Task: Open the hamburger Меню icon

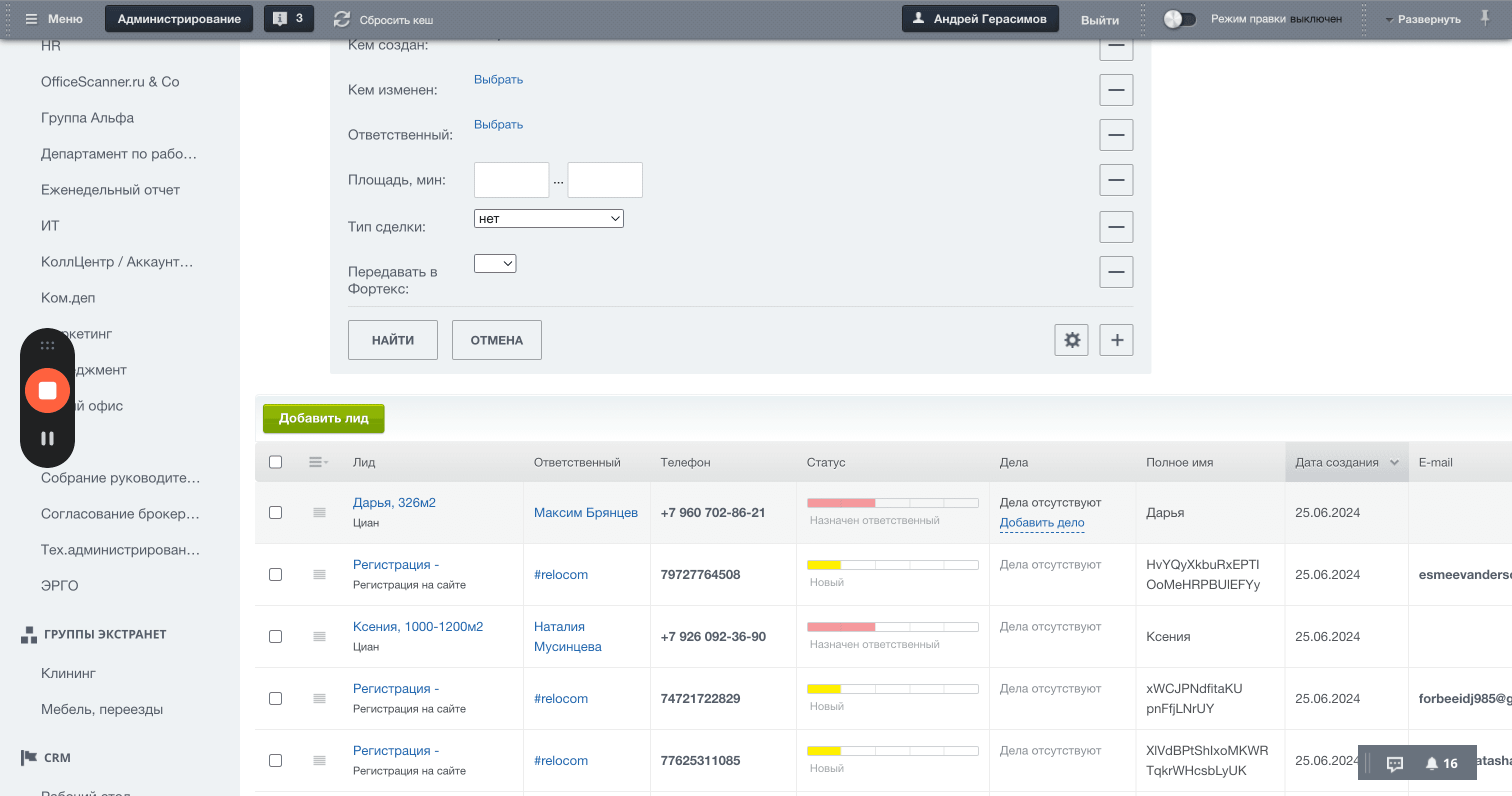Action: coord(31,19)
